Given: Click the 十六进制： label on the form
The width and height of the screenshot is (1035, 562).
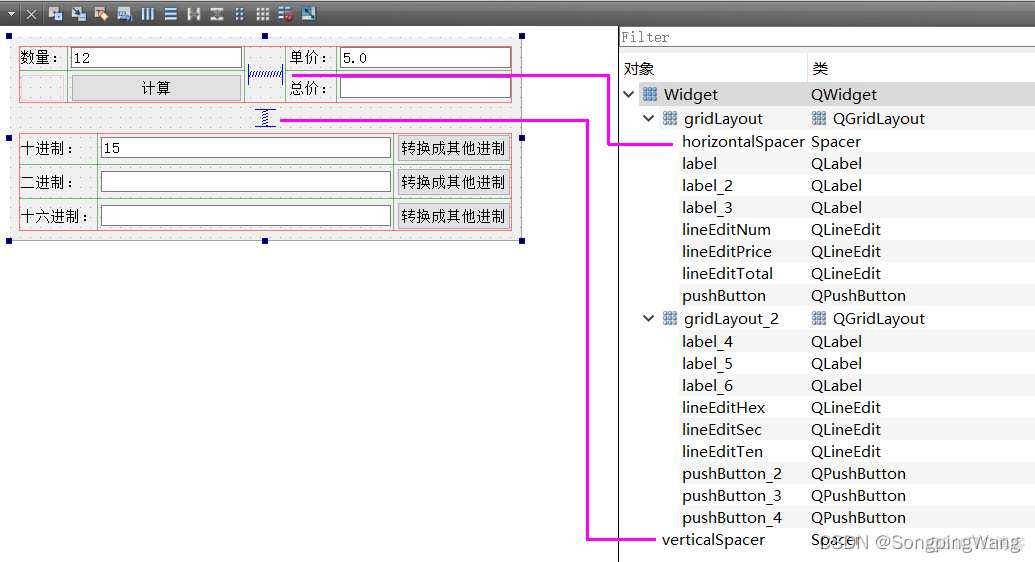Looking at the screenshot, I should (x=55, y=216).
